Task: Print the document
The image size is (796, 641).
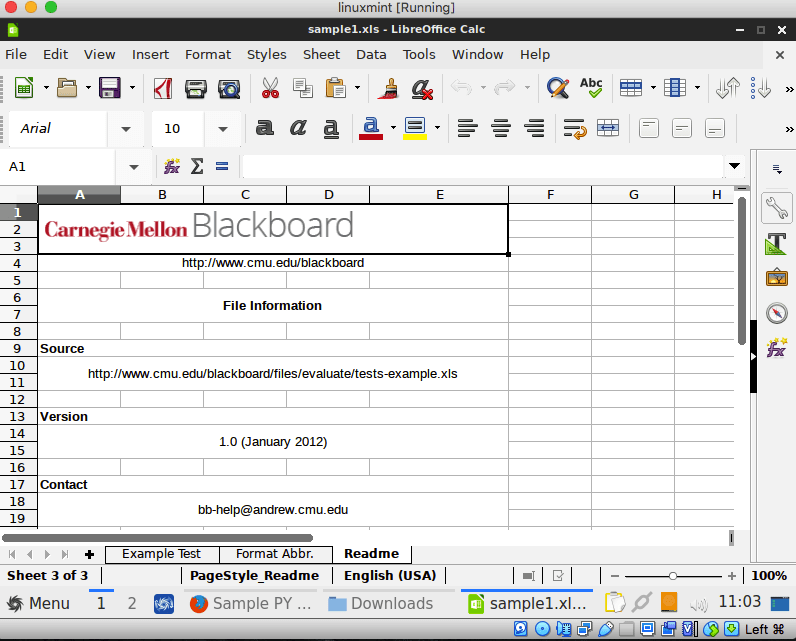Action: click(195, 88)
